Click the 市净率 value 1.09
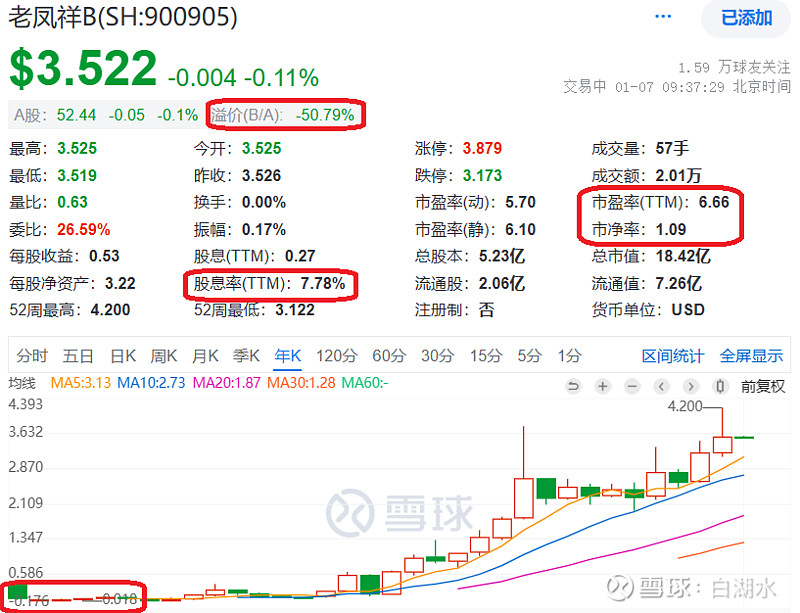Screen dimensions: 800x613 [670, 229]
